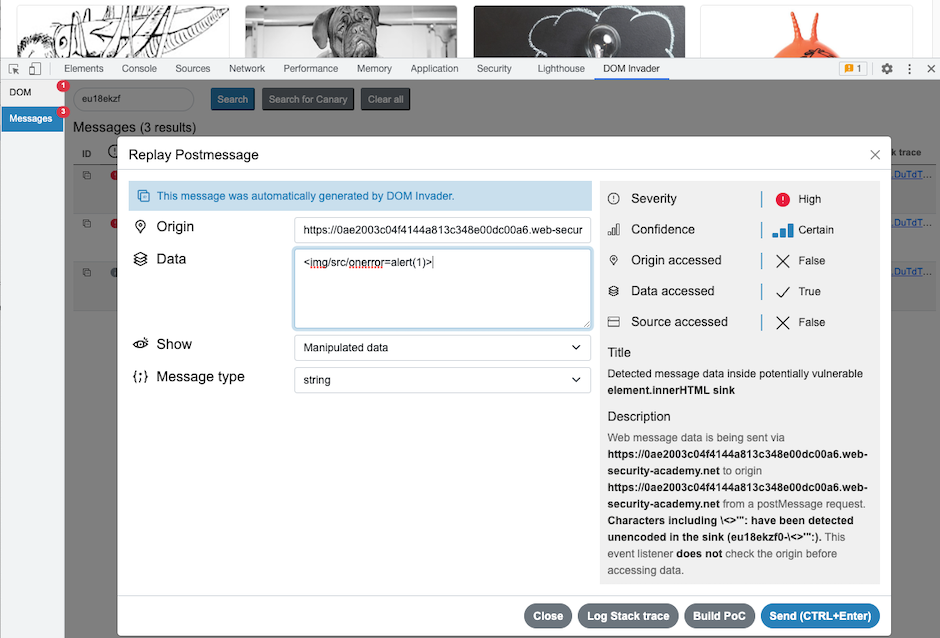Toggle the device toolbar icon
Screen dimensions: 940x638
pos(35,69)
